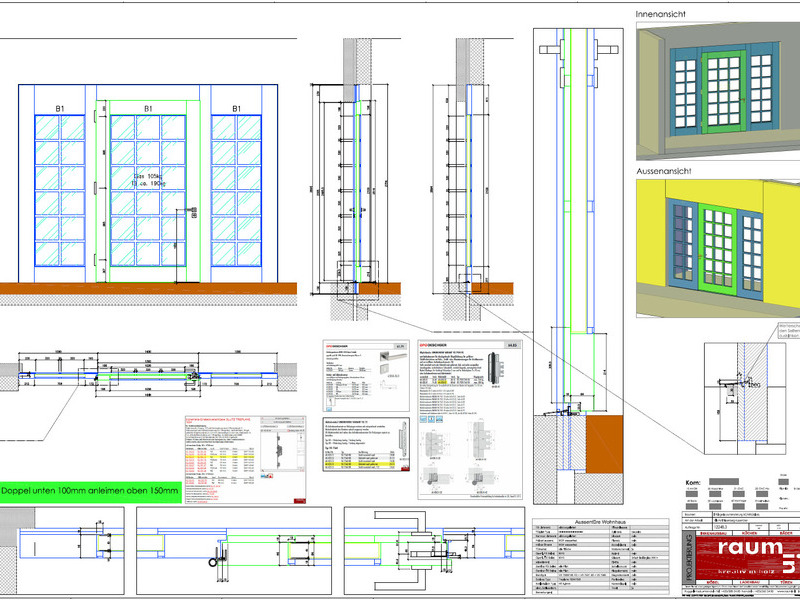Click the round hinge knuckle in the bottom detail

pyautogui.click(x=213, y=562)
